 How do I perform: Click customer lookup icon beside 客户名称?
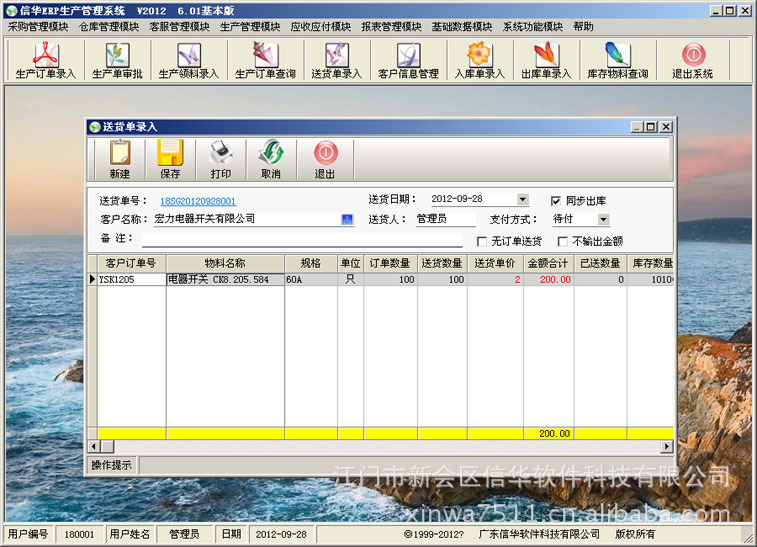347,220
